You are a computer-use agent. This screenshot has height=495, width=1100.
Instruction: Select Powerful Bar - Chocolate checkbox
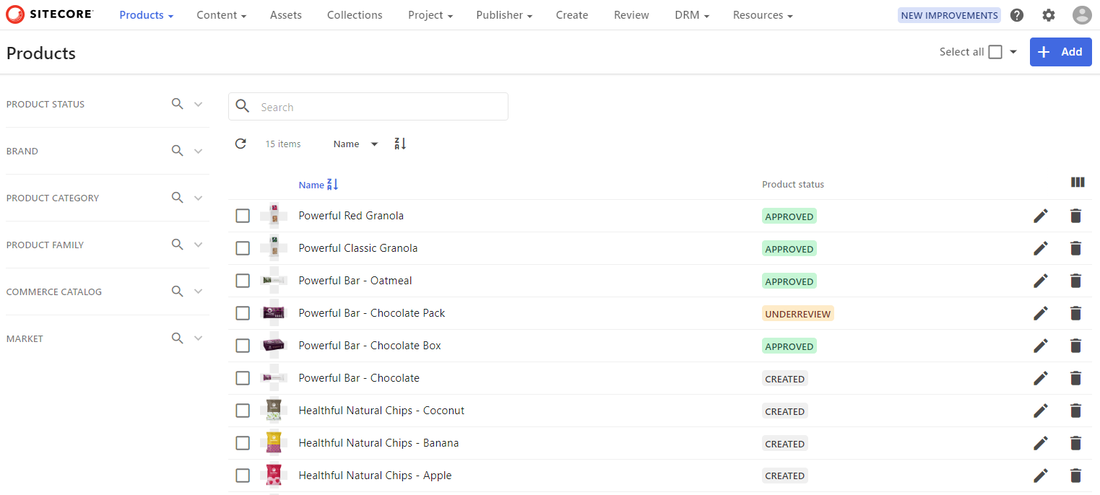coord(243,378)
